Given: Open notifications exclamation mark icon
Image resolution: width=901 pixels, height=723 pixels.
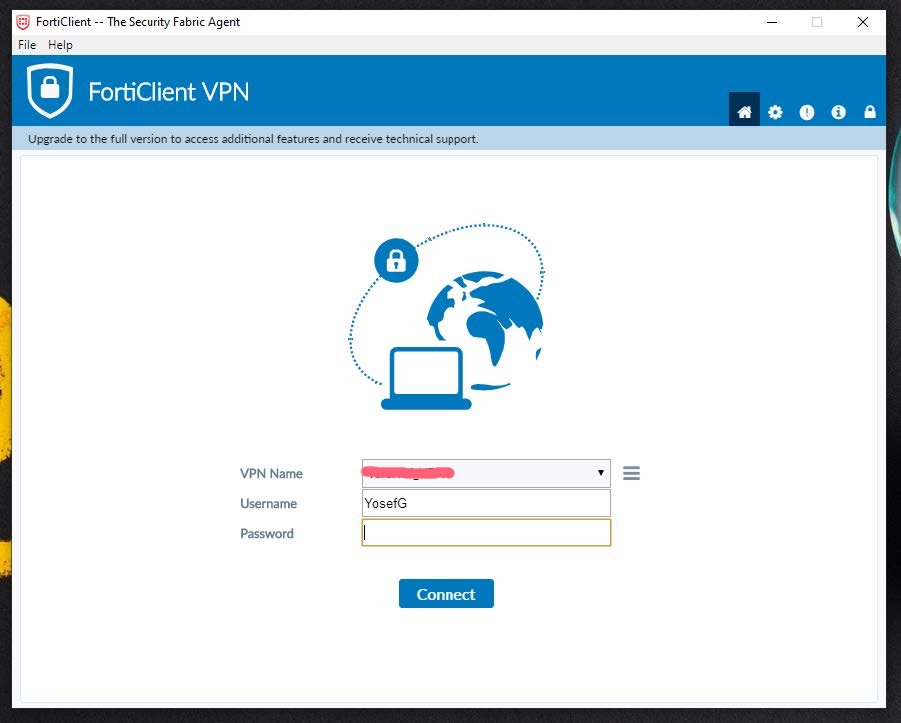Looking at the screenshot, I should click(807, 112).
